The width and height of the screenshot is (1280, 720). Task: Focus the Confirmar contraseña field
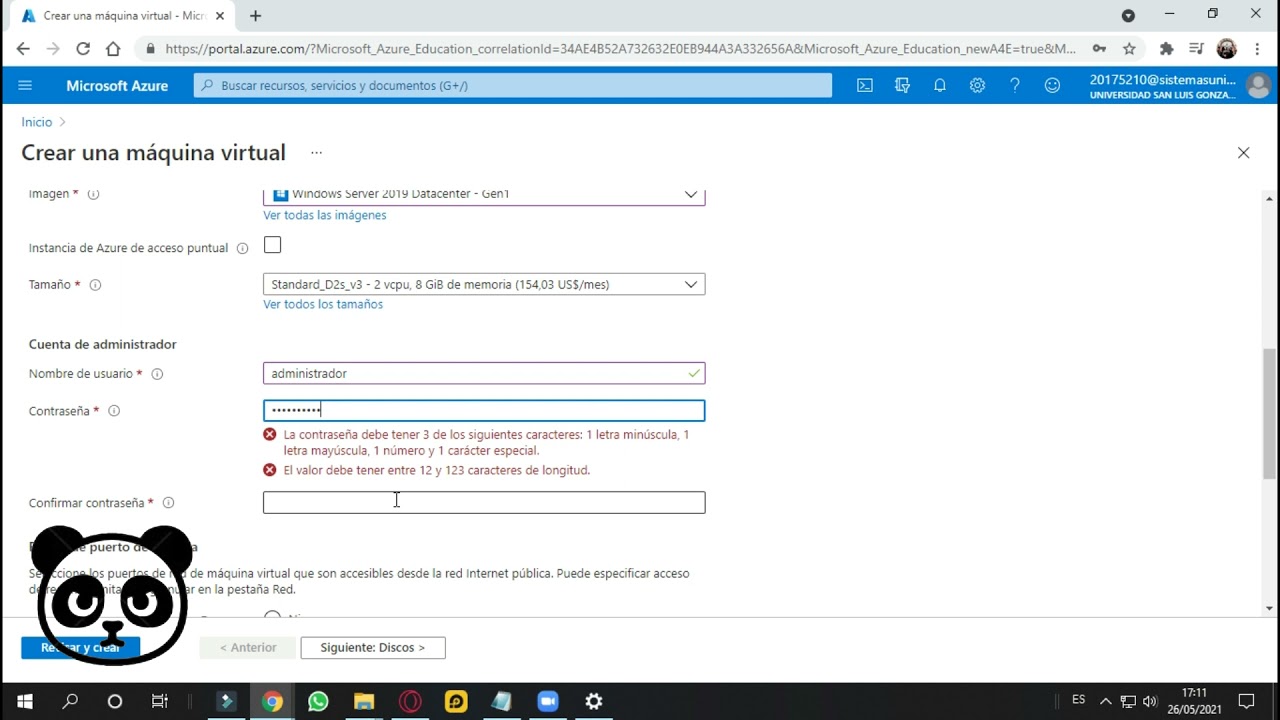[484, 503]
